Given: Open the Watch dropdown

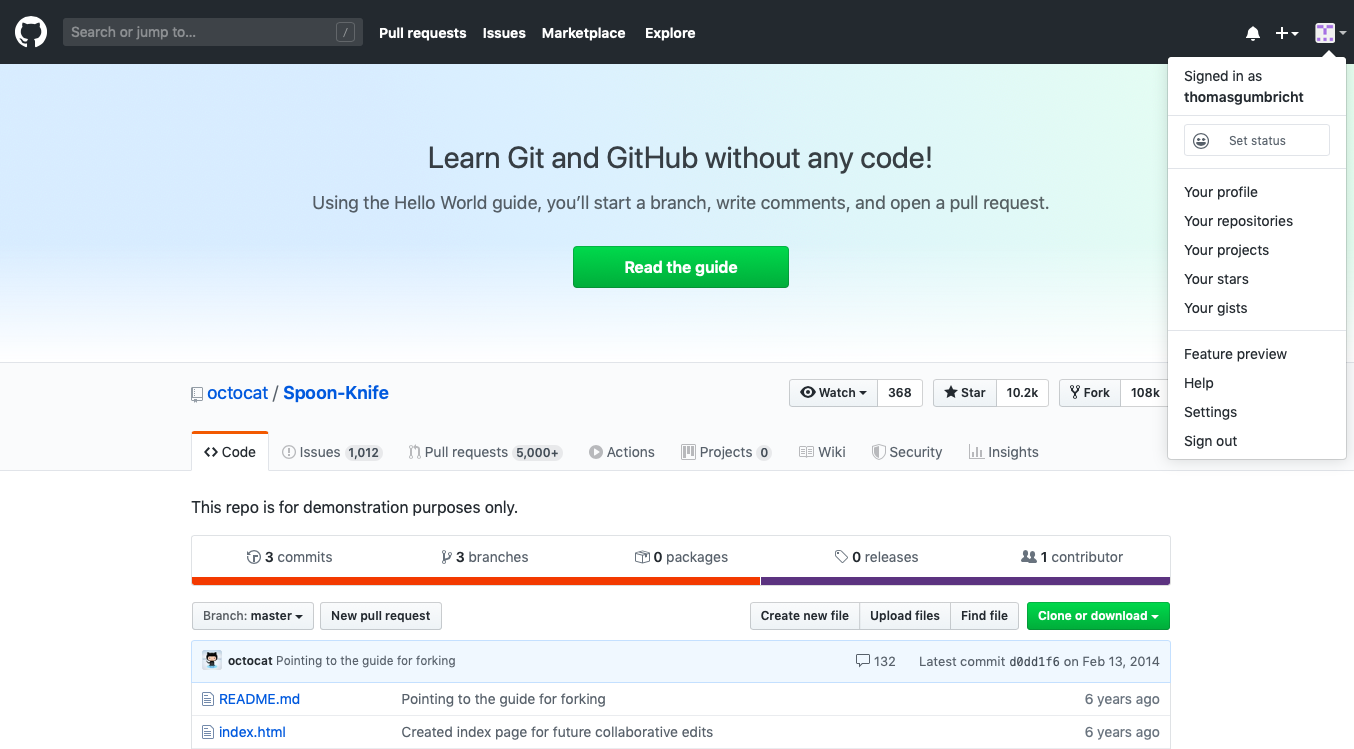Looking at the screenshot, I should click(834, 393).
